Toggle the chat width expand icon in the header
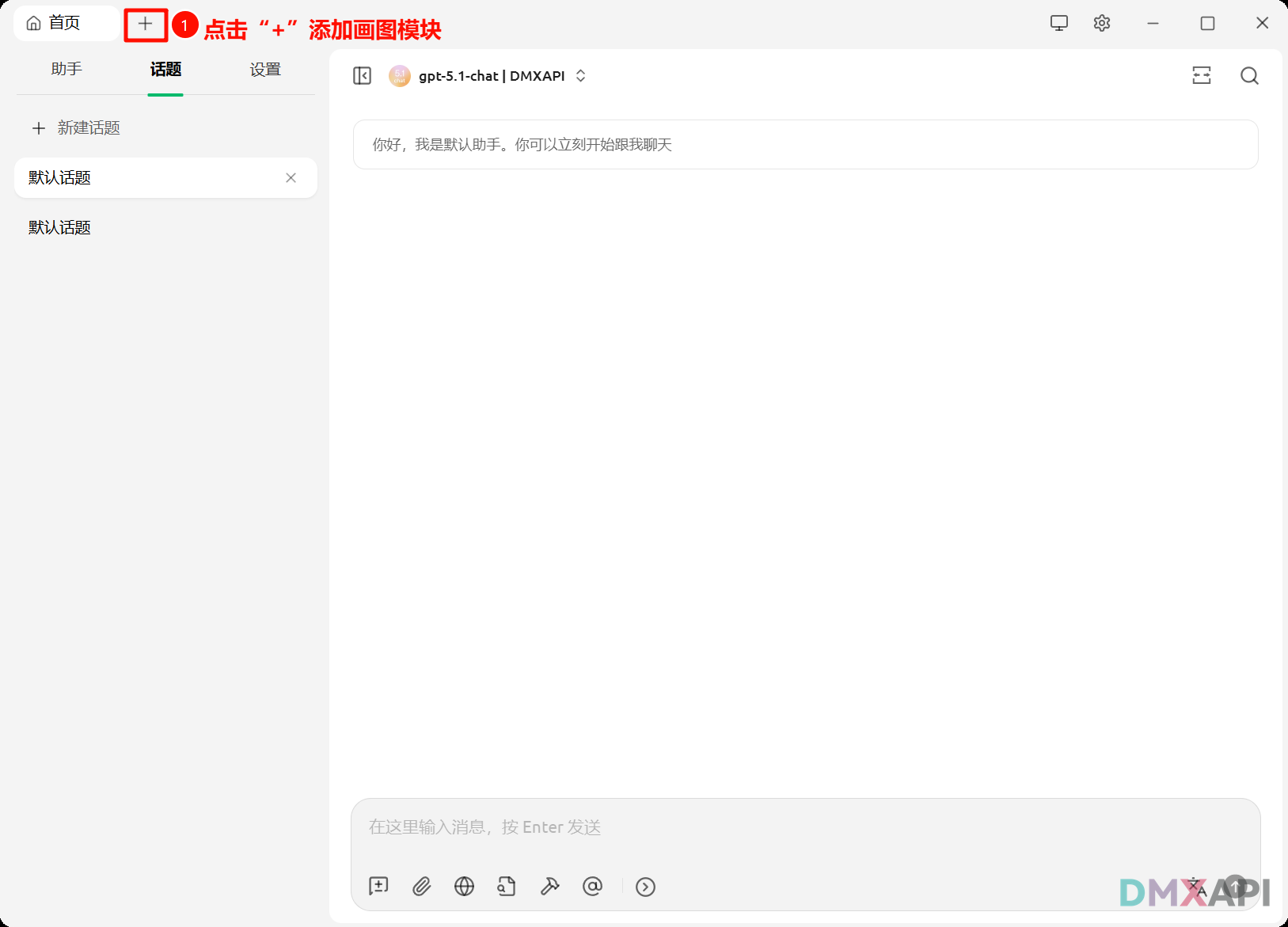The width and height of the screenshot is (1288, 927). tap(1202, 76)
